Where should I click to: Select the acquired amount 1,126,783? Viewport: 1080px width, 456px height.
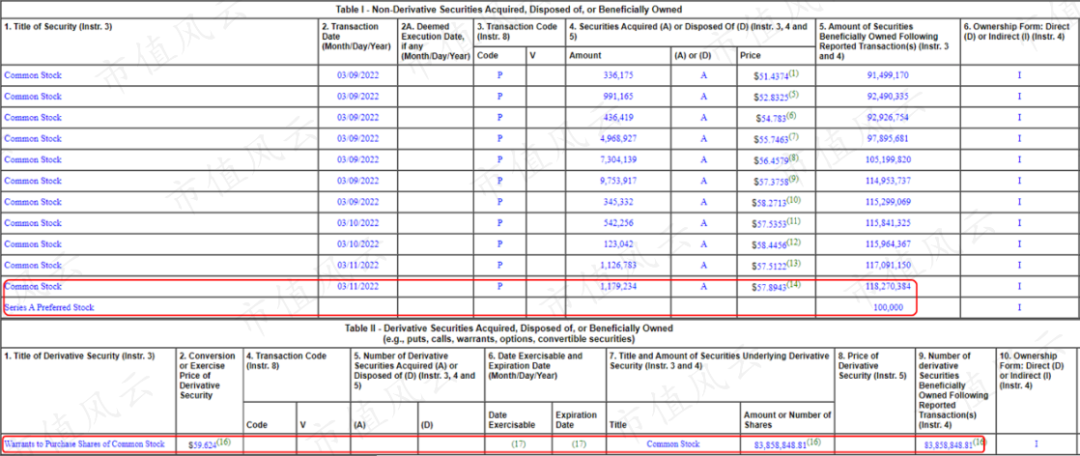618,265
